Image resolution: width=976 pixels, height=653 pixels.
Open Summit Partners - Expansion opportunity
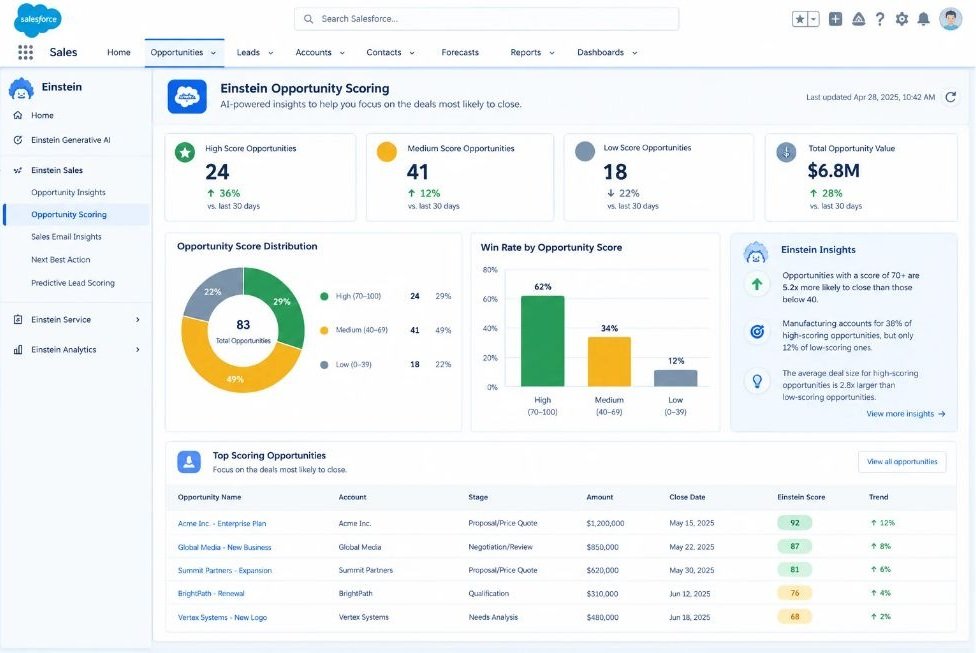(225, 570)
